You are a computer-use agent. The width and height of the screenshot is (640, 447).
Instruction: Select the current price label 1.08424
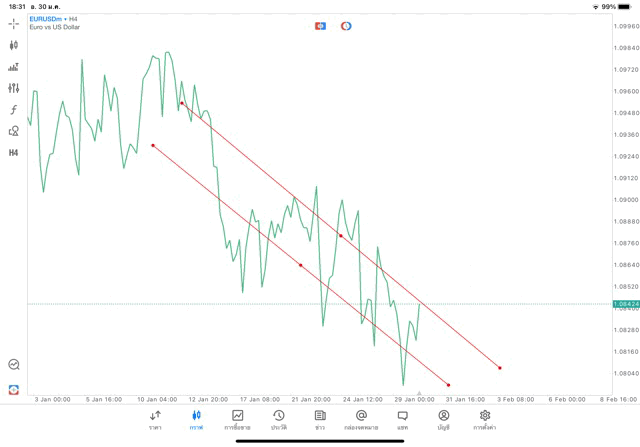623,303
